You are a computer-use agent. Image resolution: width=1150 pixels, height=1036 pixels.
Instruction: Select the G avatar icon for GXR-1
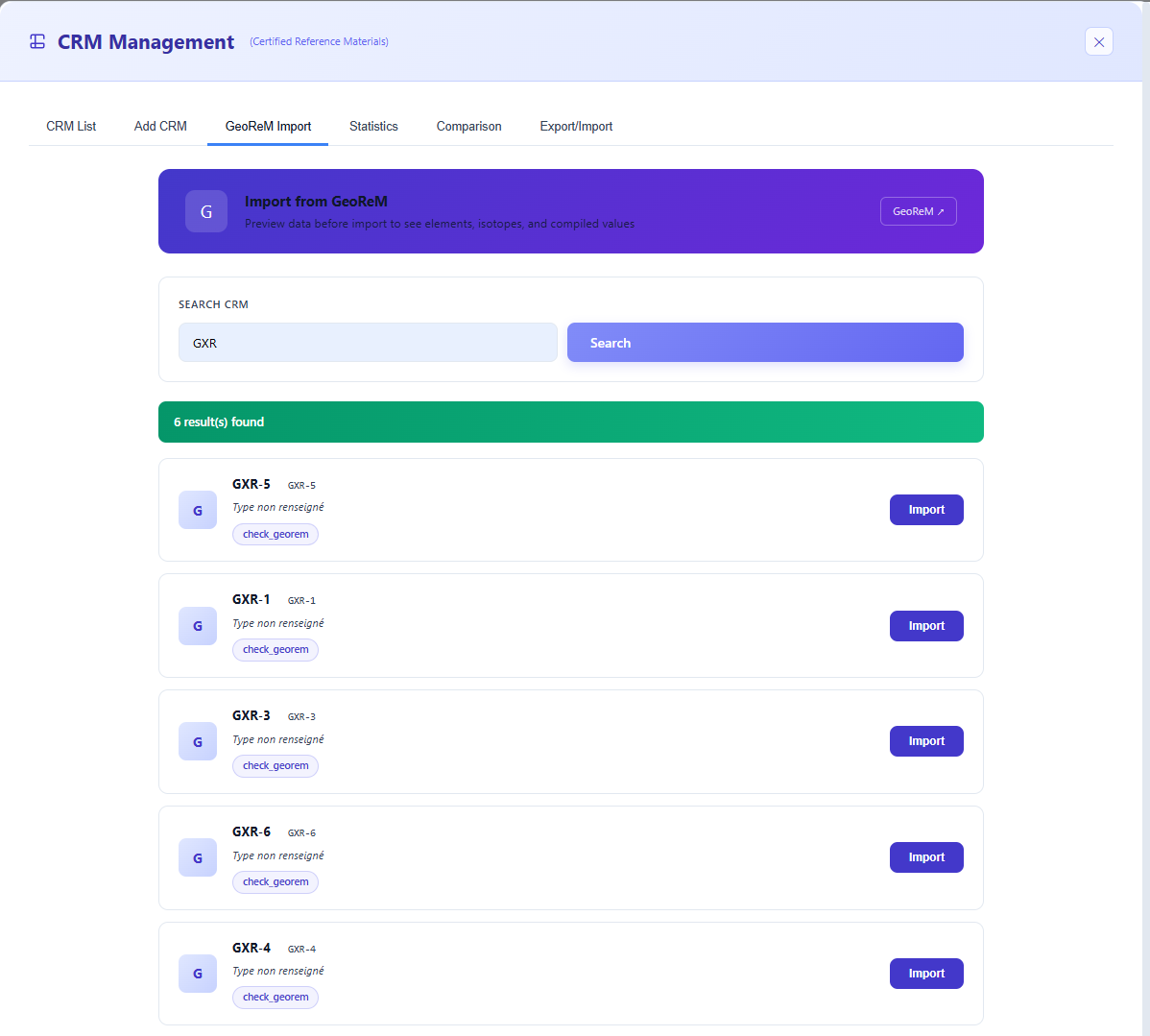[197, 625]
